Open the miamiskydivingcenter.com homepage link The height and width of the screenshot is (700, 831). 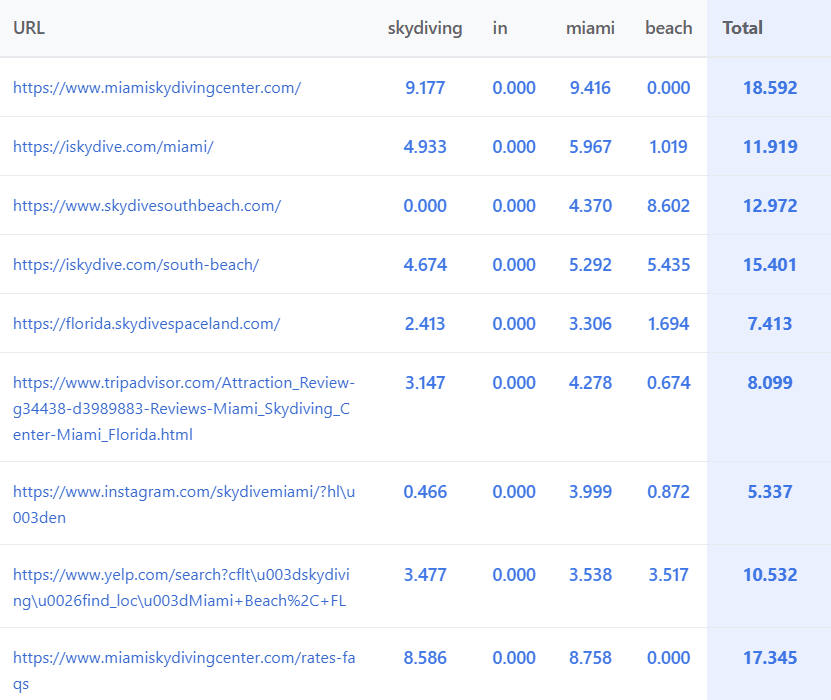pos(157,87)
